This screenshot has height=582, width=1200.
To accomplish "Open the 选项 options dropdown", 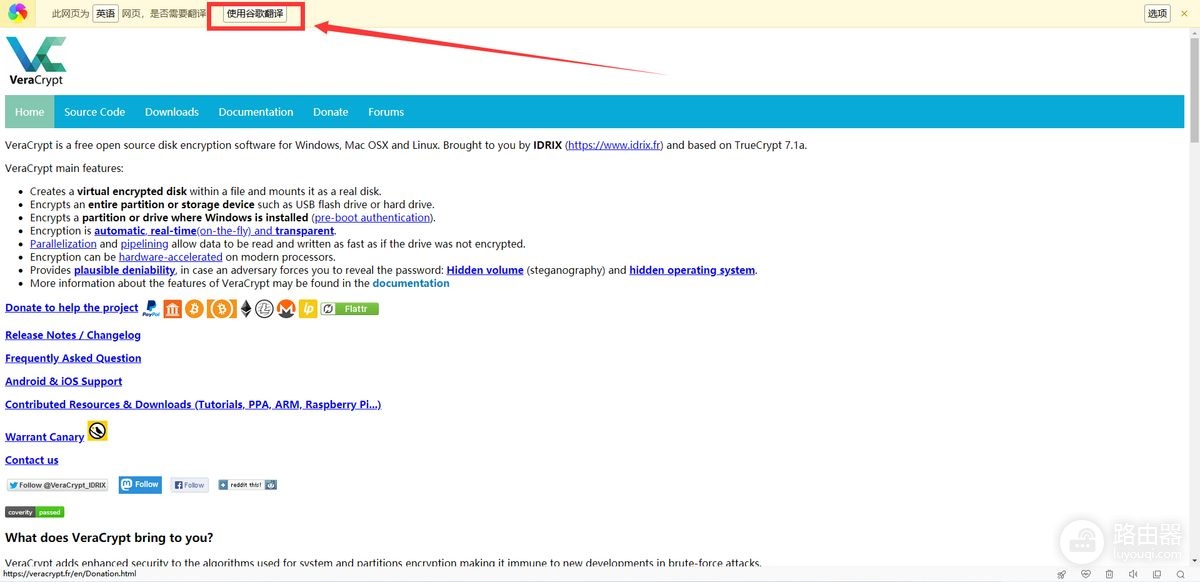I will (1157, 13).
